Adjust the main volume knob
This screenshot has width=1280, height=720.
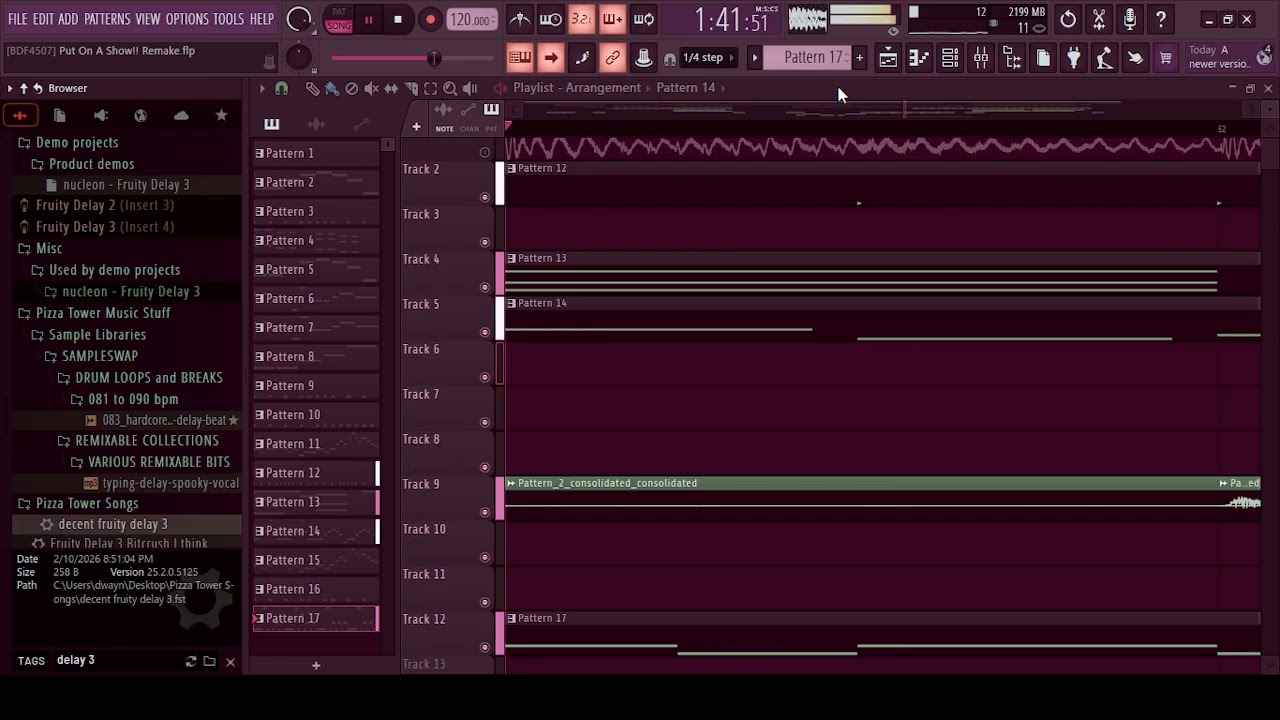(299, 19)
